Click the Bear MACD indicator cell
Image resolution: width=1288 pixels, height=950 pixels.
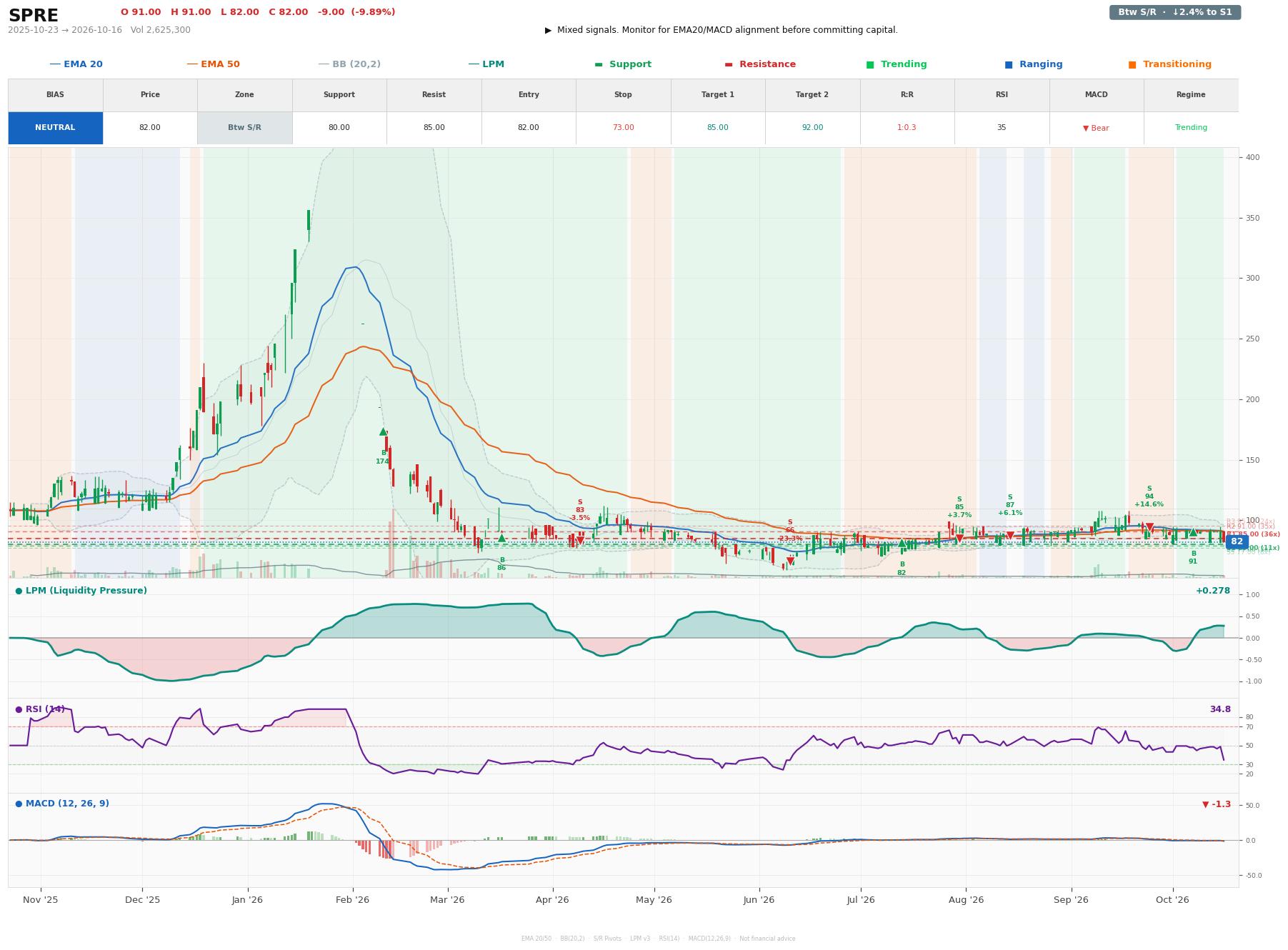click(x=1096, y=129)
